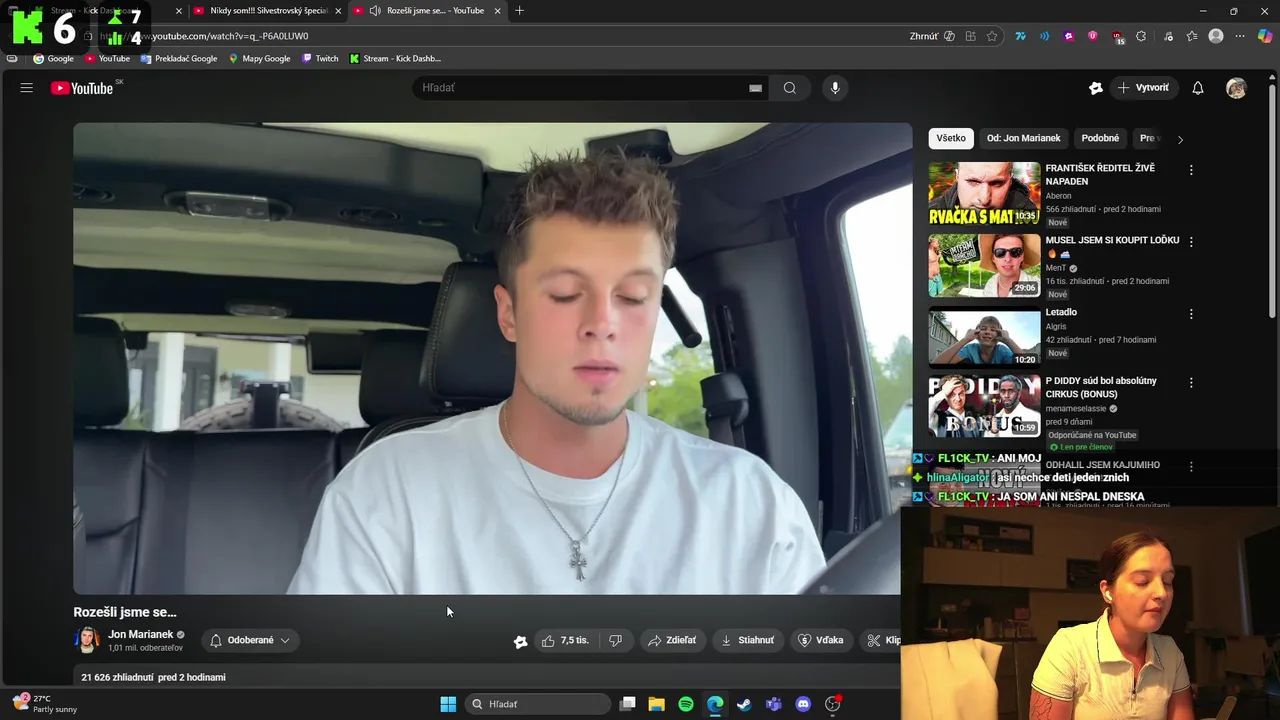The width and height of the screenshot is (1280, 720).
Task: Start voice search with microphone
Action: click(835, 88)
